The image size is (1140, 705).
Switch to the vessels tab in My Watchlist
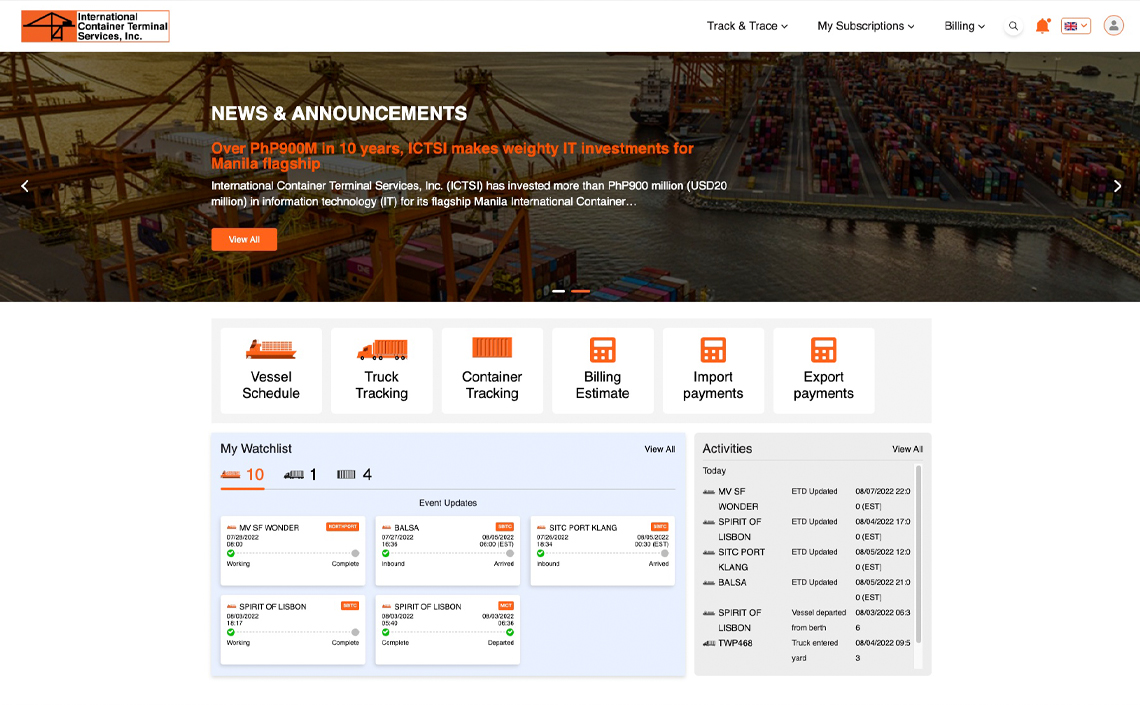[240, 475]
